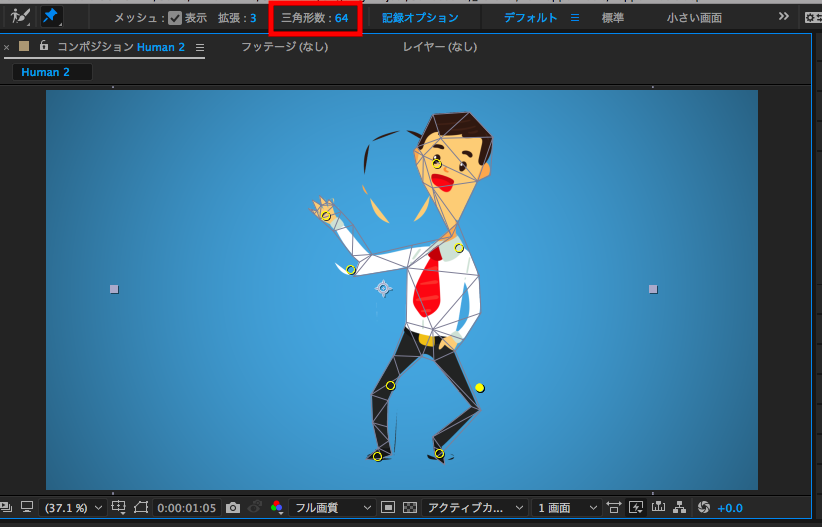Click the exposure value +0.0
Screen dimensions: 822x527
click(x=730, y=508)
